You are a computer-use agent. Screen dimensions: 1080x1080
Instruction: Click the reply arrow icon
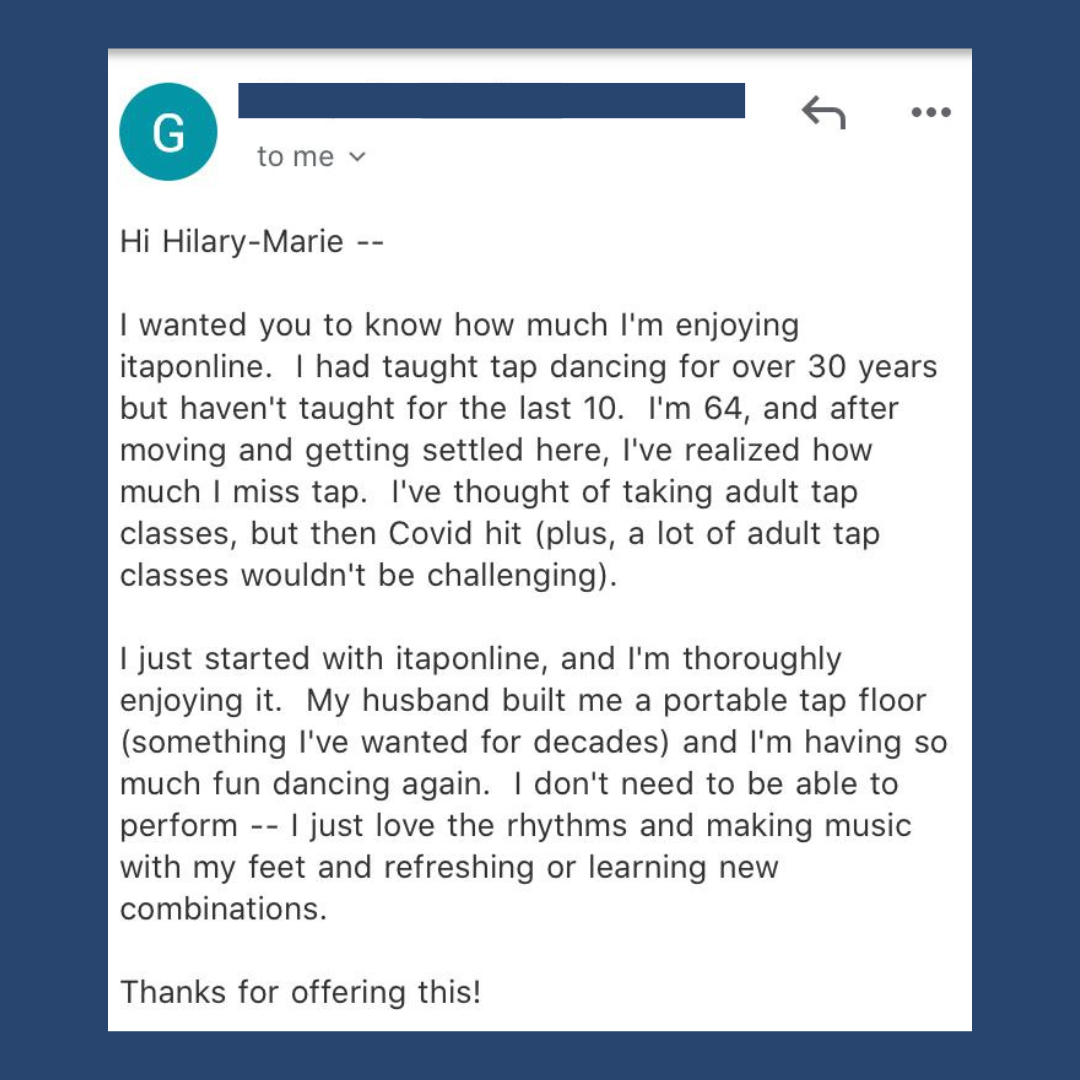tap(823, 114)
